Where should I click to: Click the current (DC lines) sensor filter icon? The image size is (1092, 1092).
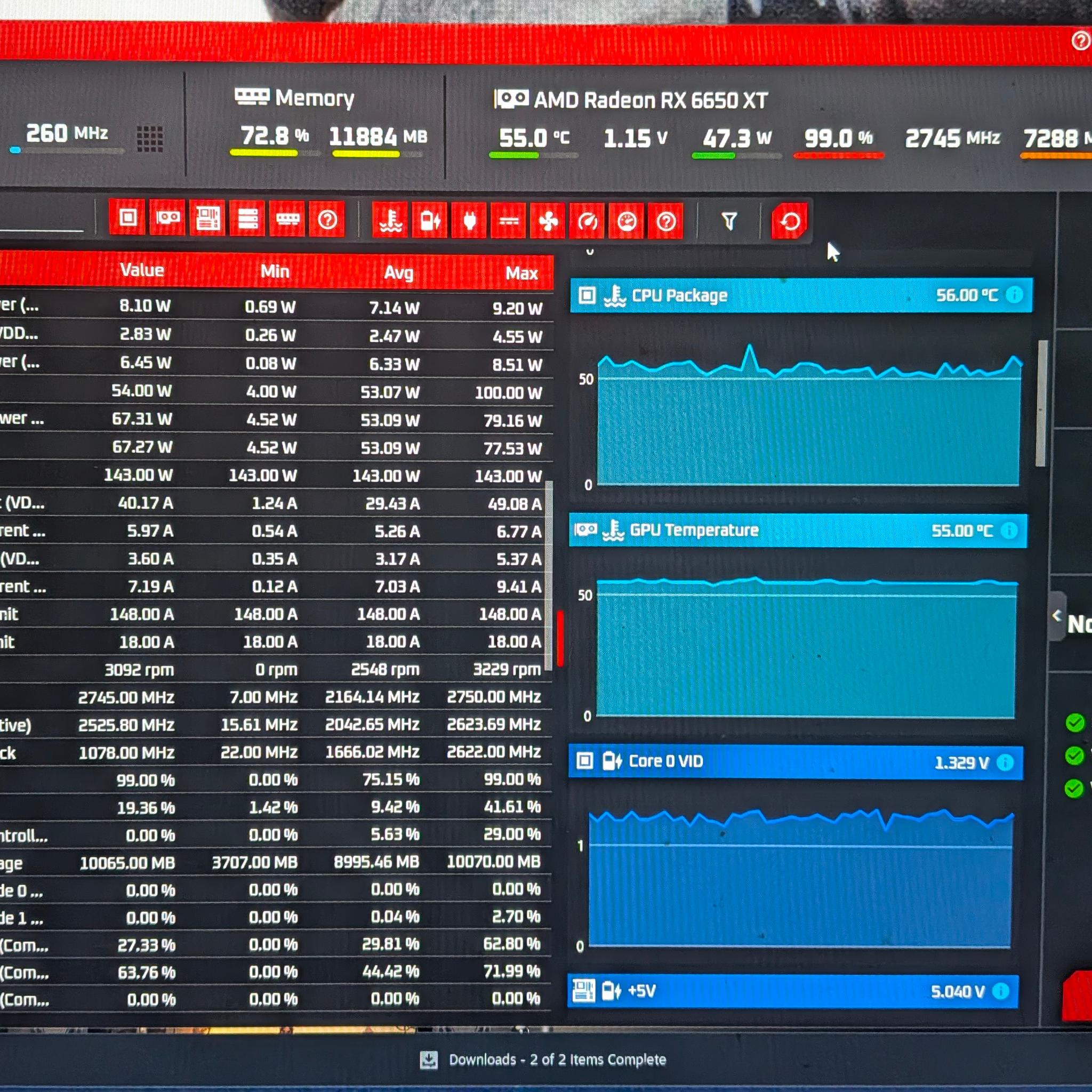[509, 221]
